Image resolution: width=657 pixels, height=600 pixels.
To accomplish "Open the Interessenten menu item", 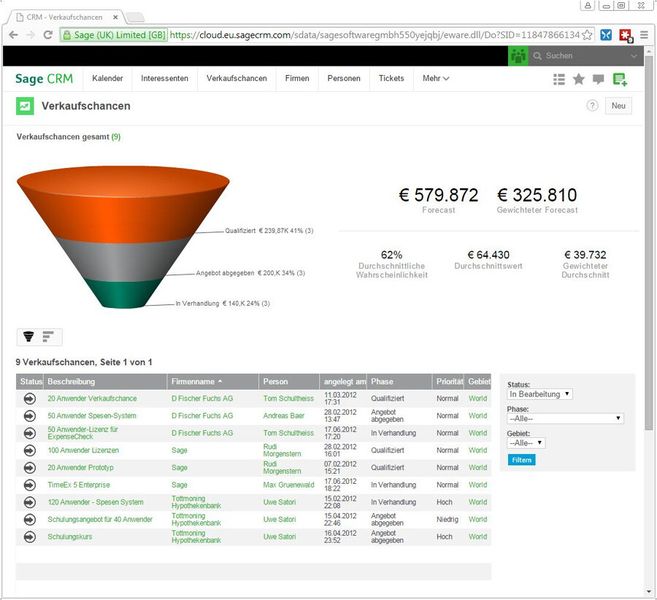I will coord(165,78).
